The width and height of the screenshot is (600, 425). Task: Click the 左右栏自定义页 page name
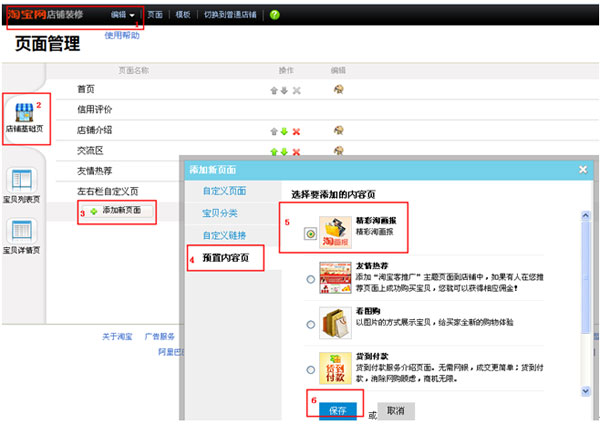pos(108,191)
